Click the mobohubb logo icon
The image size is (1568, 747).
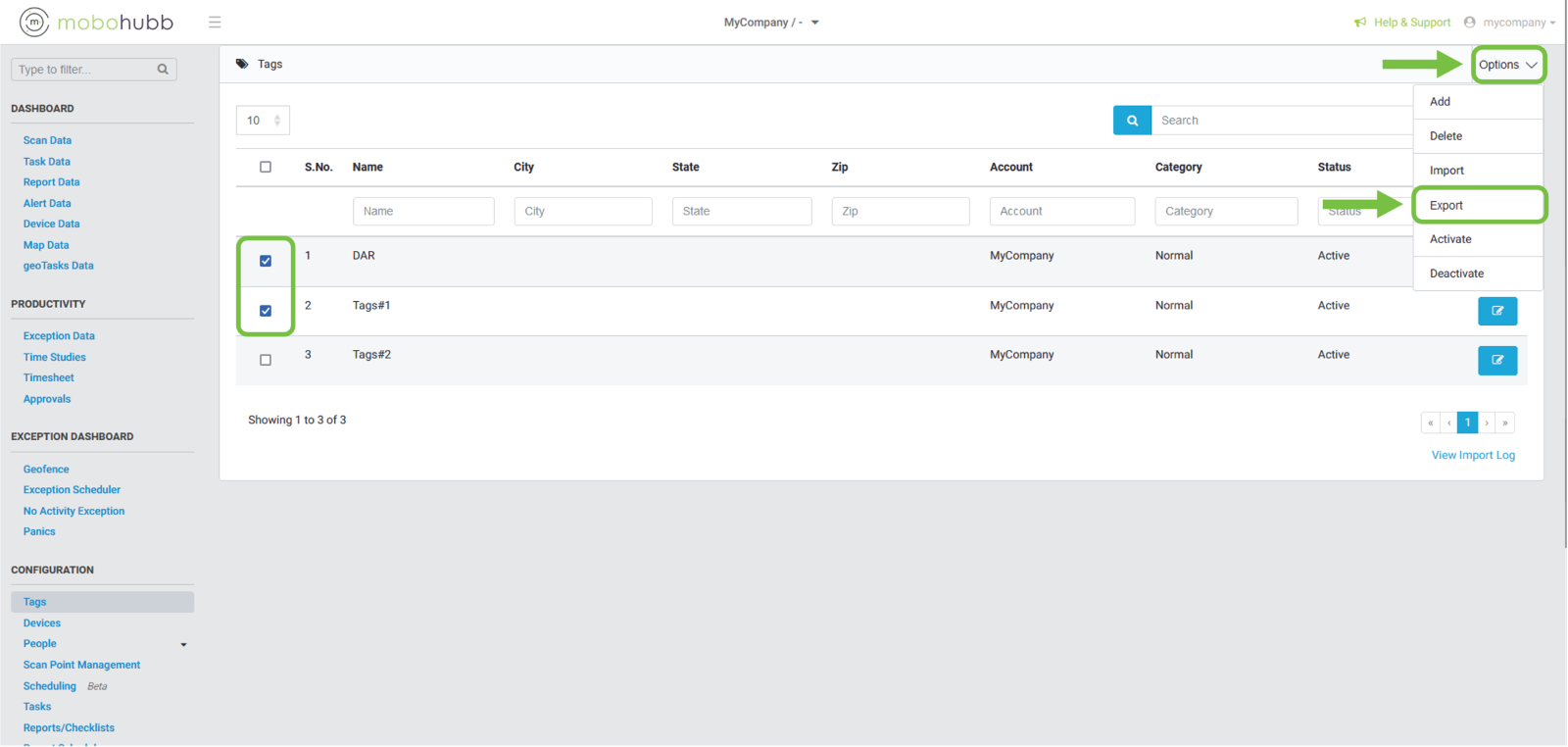pyautogui.click(x=34, y=22)
